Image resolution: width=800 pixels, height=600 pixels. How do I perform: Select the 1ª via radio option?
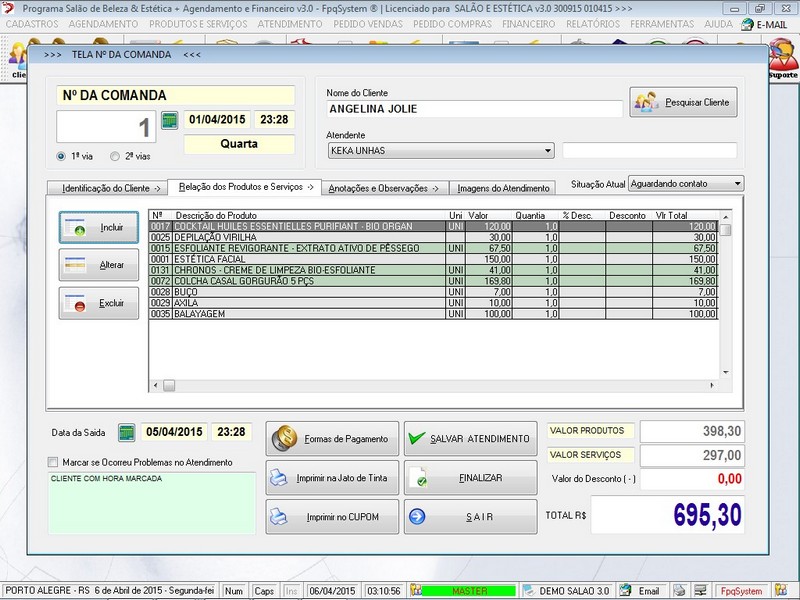[63, 156]
